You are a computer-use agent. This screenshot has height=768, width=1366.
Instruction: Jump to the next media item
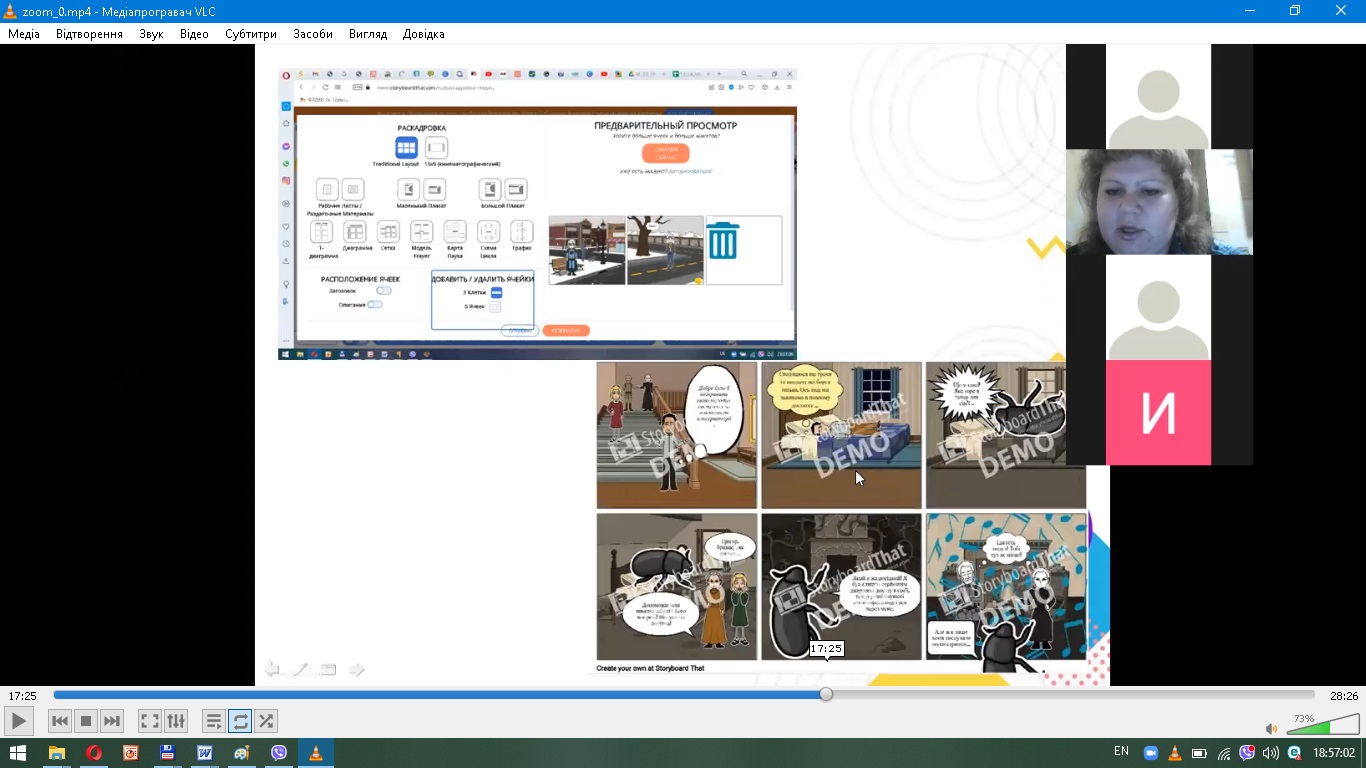112,721
